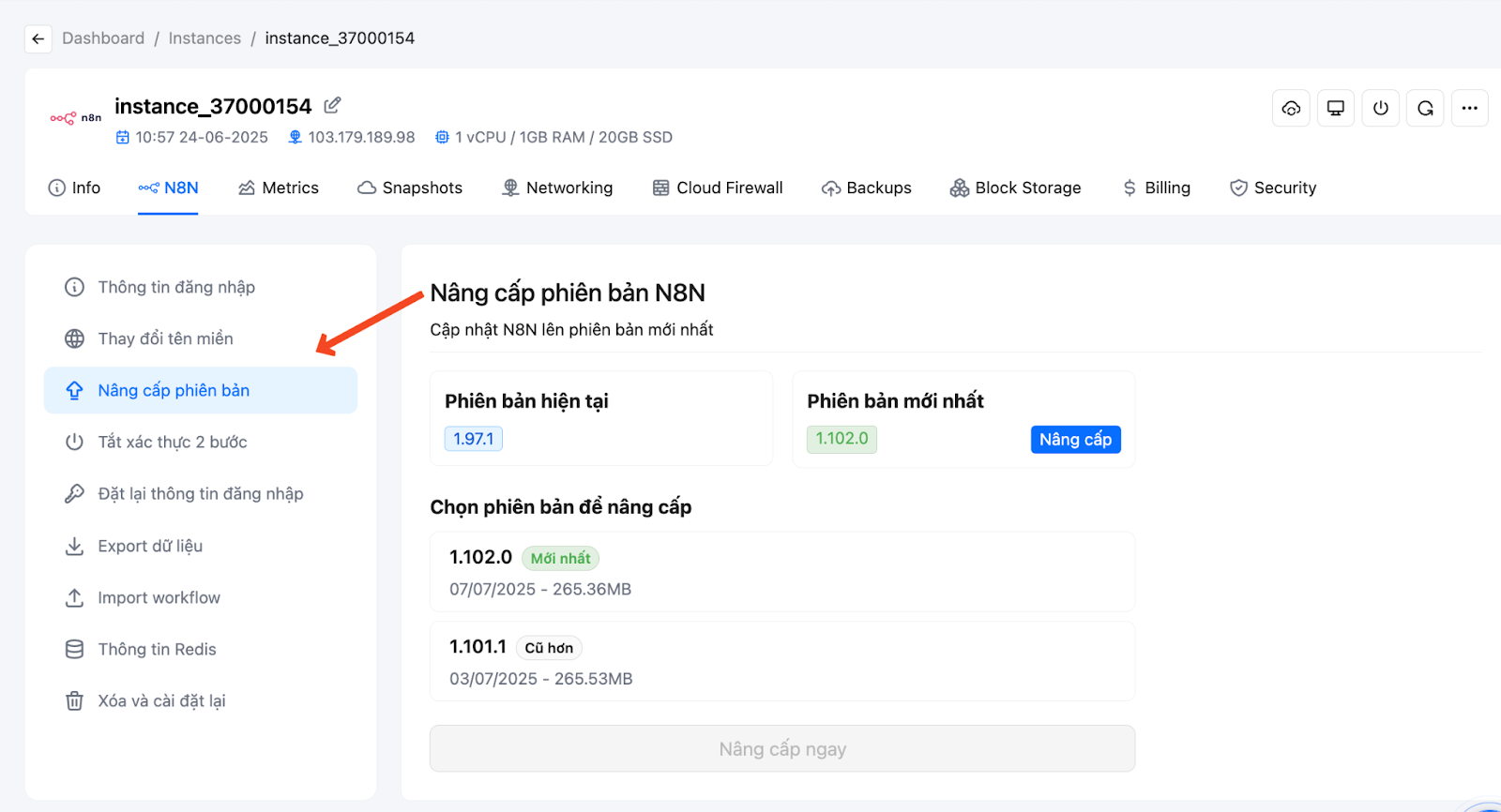Image resolution: width=1501 pixels, height=812 pixels.
Task: Open the Cloud Firewall tab
Action: coord(718,188)
